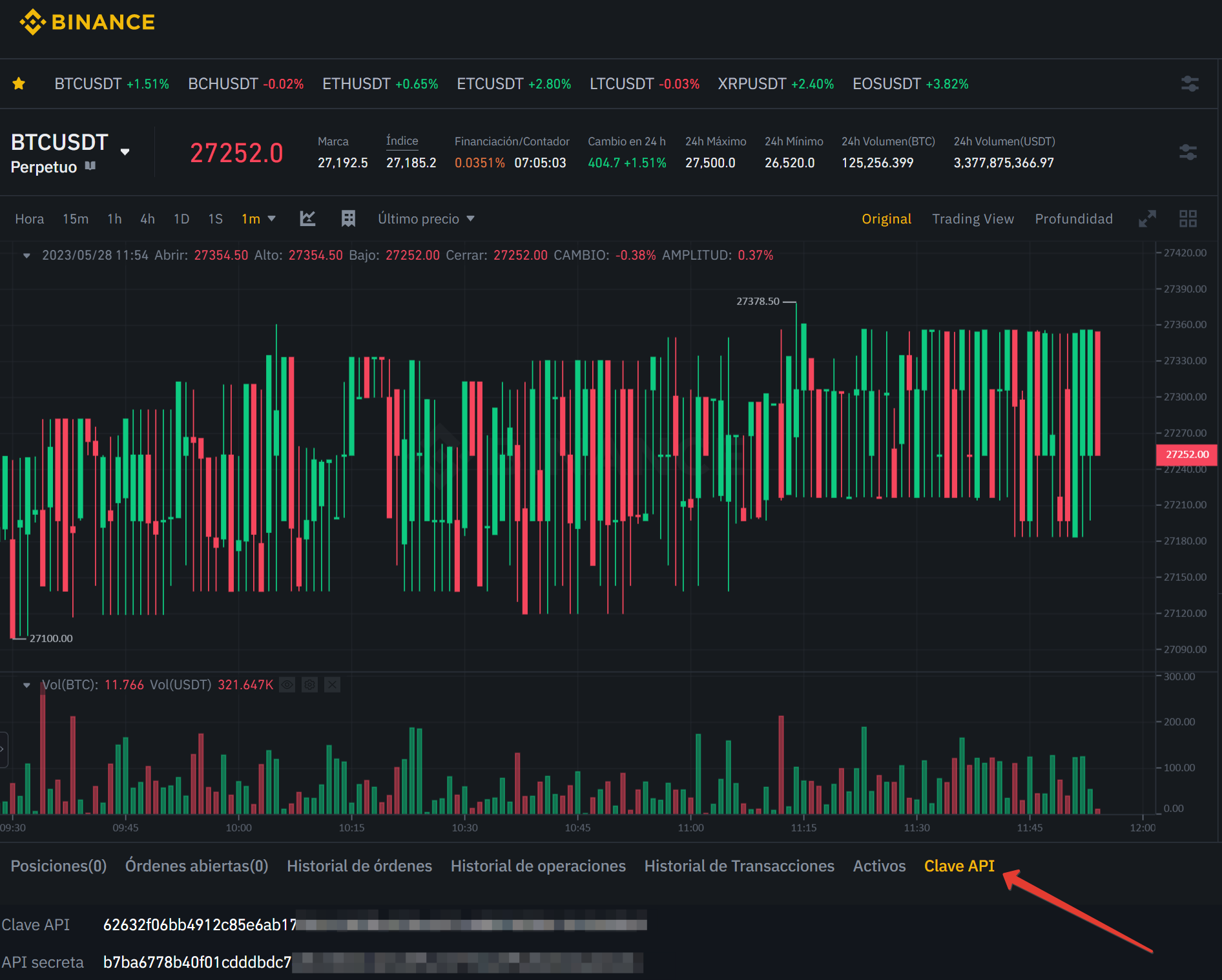This screenshot has width=1222, height=980.
Task: Select the 15m timeframe
Action: coord(76,219)
